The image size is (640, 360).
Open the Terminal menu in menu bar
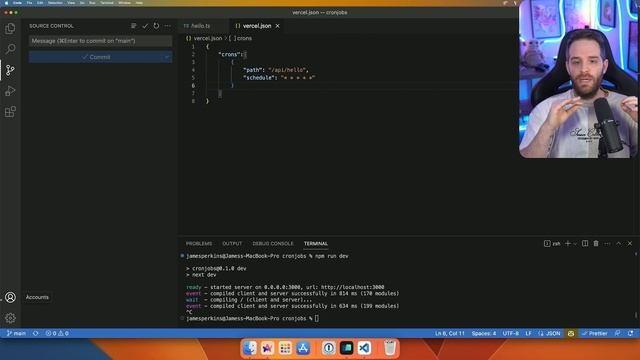pos(107,3)
